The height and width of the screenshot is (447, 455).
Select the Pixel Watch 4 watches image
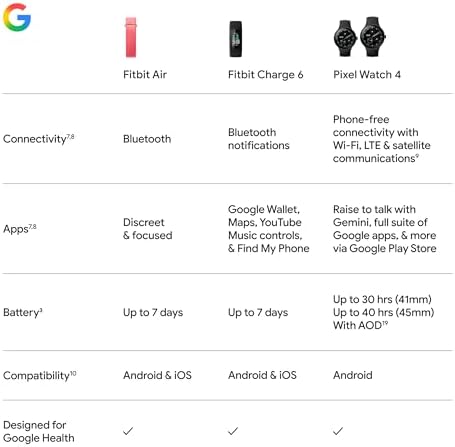click(x=360, y=37)
